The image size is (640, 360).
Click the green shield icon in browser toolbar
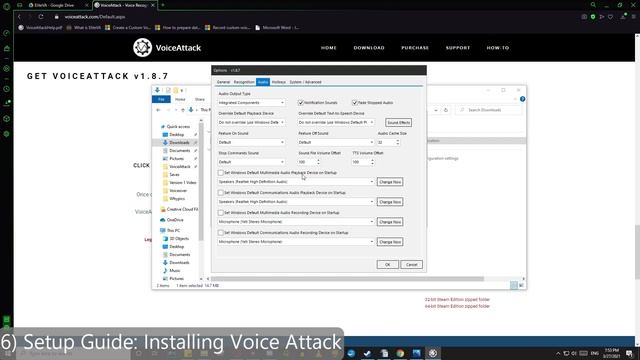593,17
